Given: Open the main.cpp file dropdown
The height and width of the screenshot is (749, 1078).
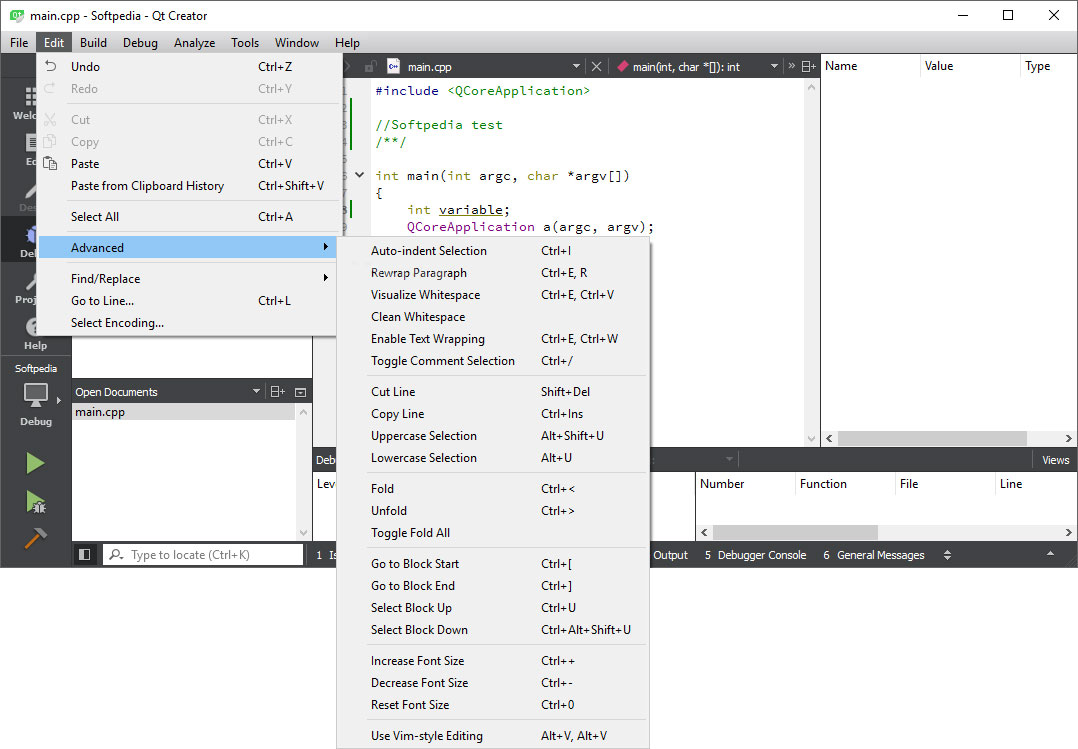Looking at the screenshot, I should pos(576,67).
